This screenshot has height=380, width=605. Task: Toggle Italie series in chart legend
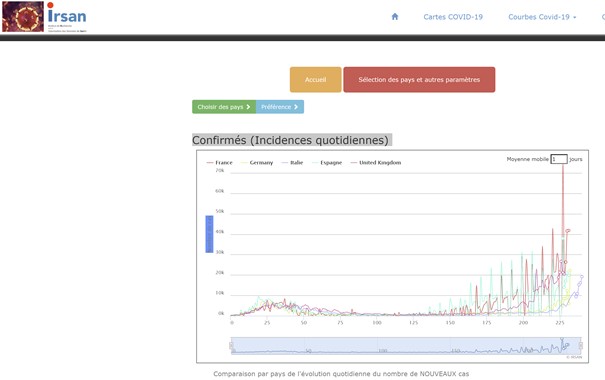pyautogui.click(x=292, y=162)
